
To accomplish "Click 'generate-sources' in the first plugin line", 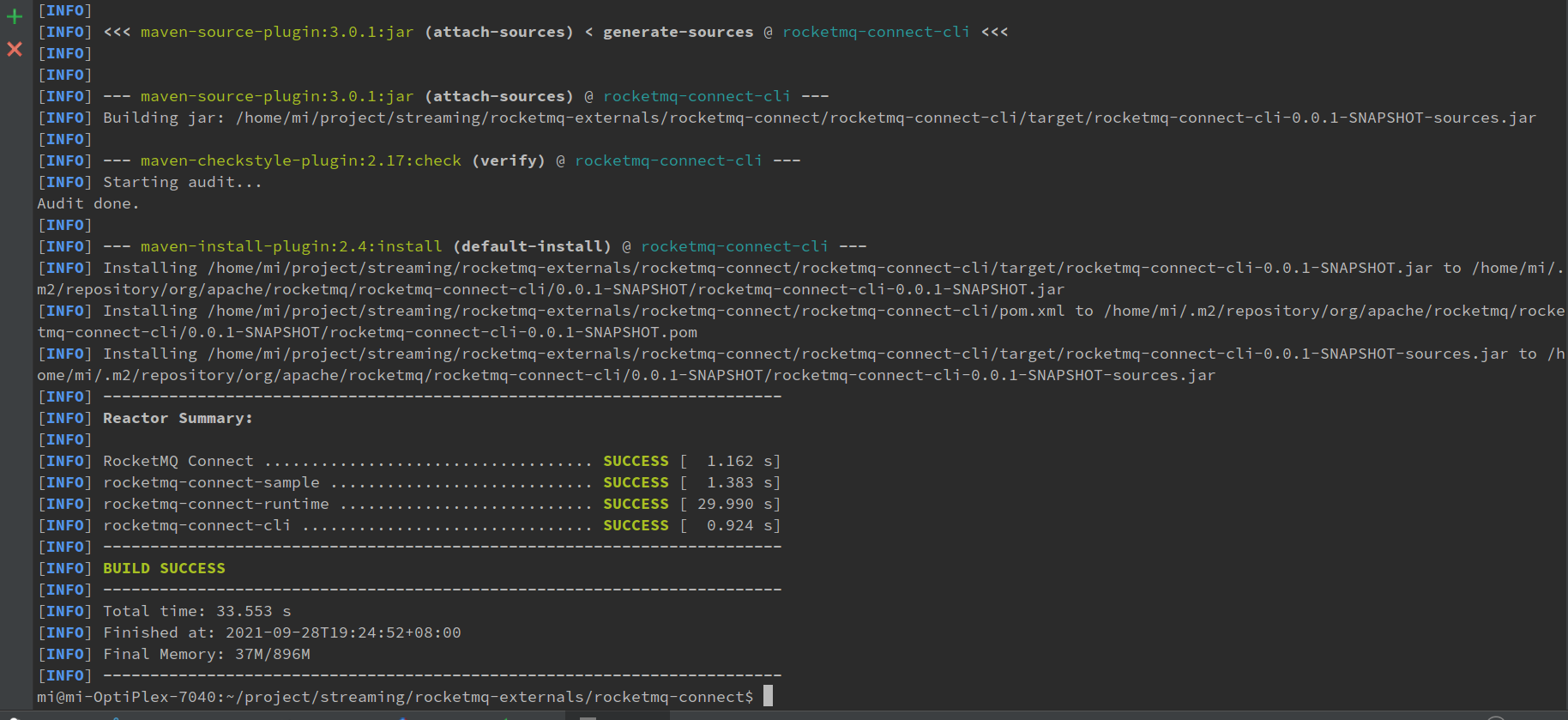I will pos(678,32).
